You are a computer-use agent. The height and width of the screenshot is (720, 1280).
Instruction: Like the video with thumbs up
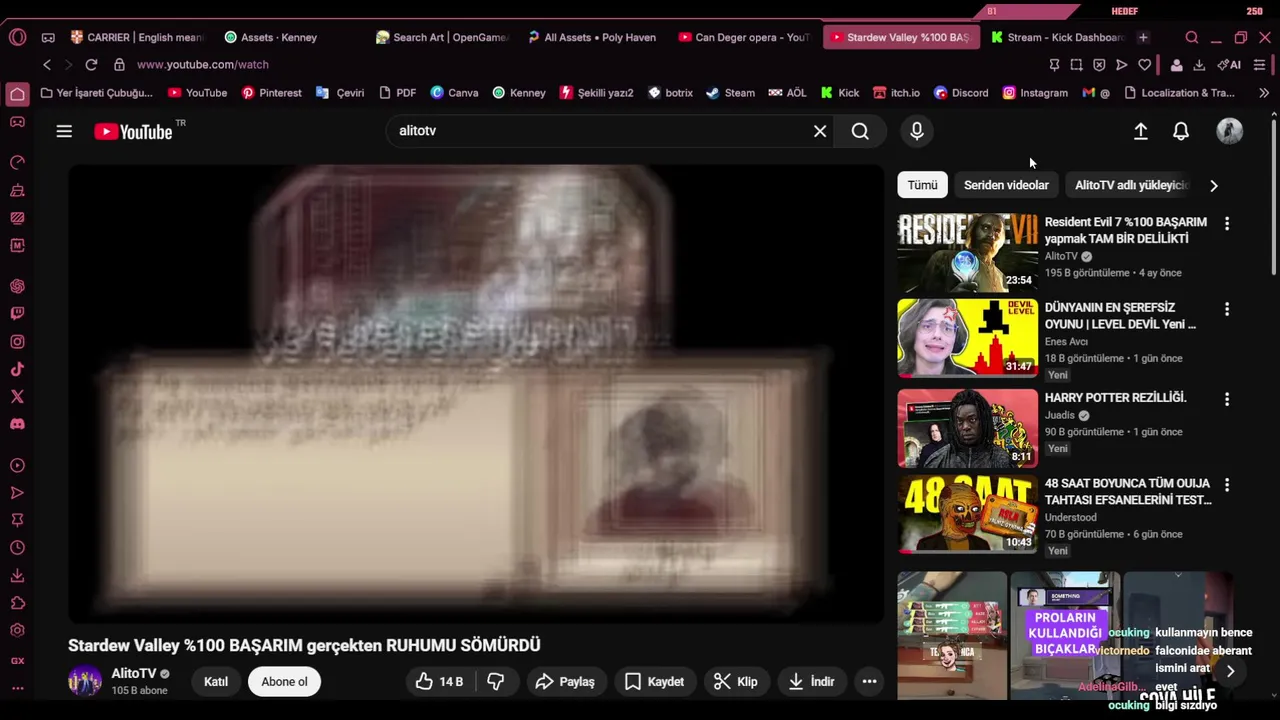click(x=440, y=682)
